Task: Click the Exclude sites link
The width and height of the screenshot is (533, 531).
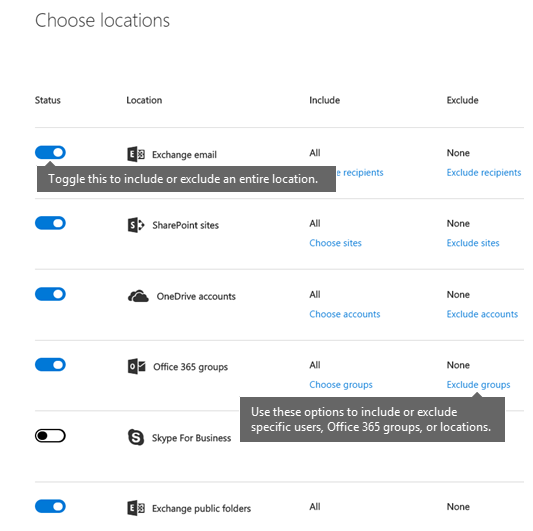Action: tap(473, 243)
